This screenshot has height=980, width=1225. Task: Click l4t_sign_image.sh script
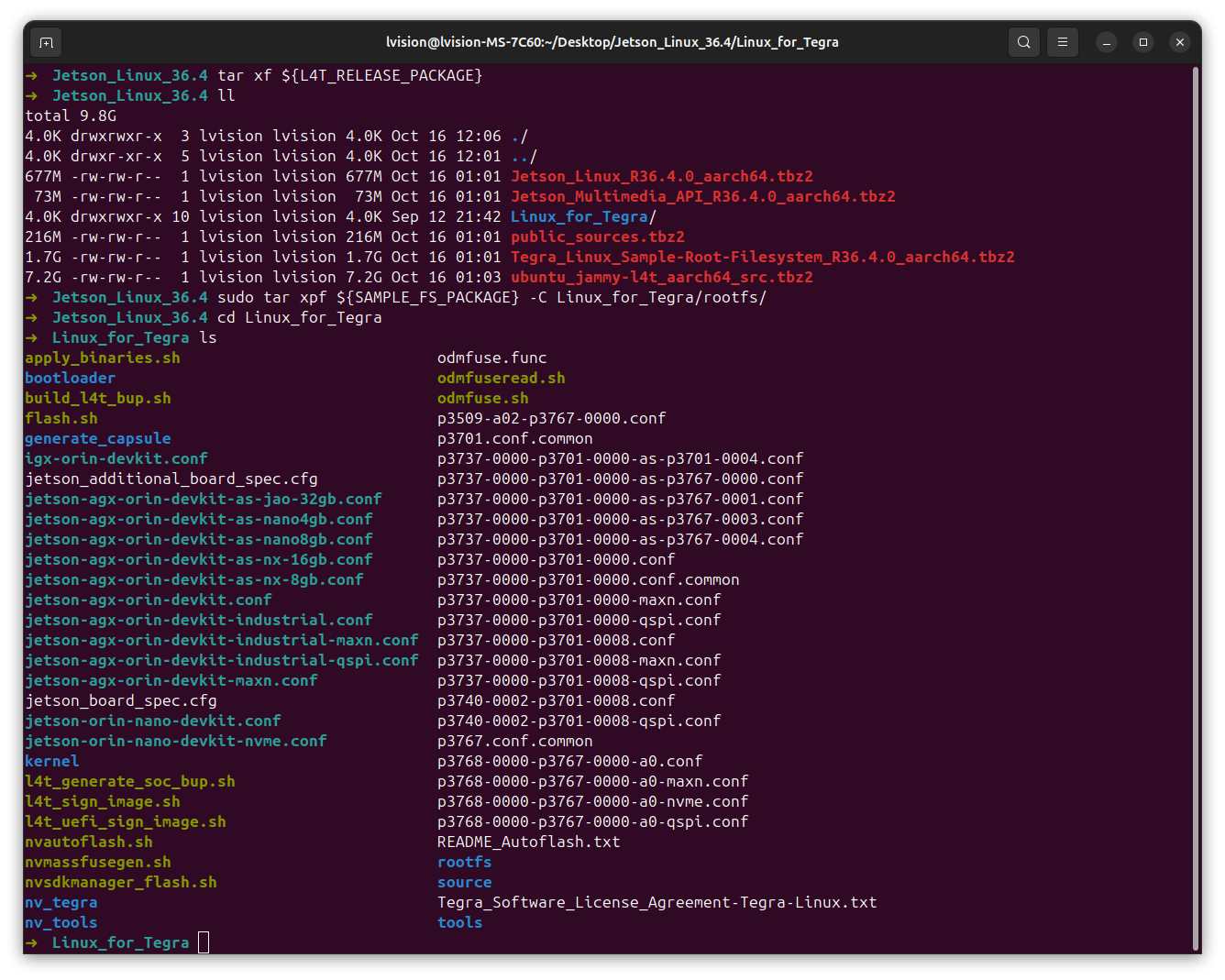pos(103,801)
